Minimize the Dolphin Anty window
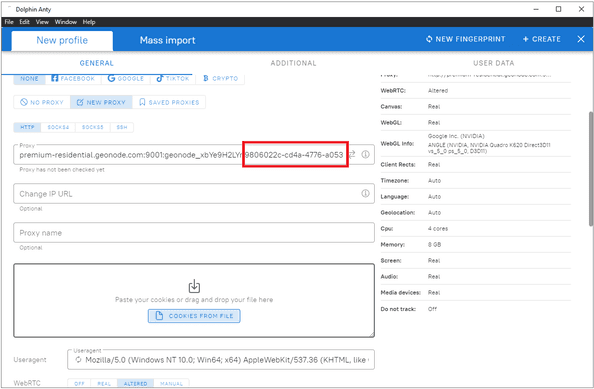Viewport: 594px width, 389px height. tap(536, 9)
